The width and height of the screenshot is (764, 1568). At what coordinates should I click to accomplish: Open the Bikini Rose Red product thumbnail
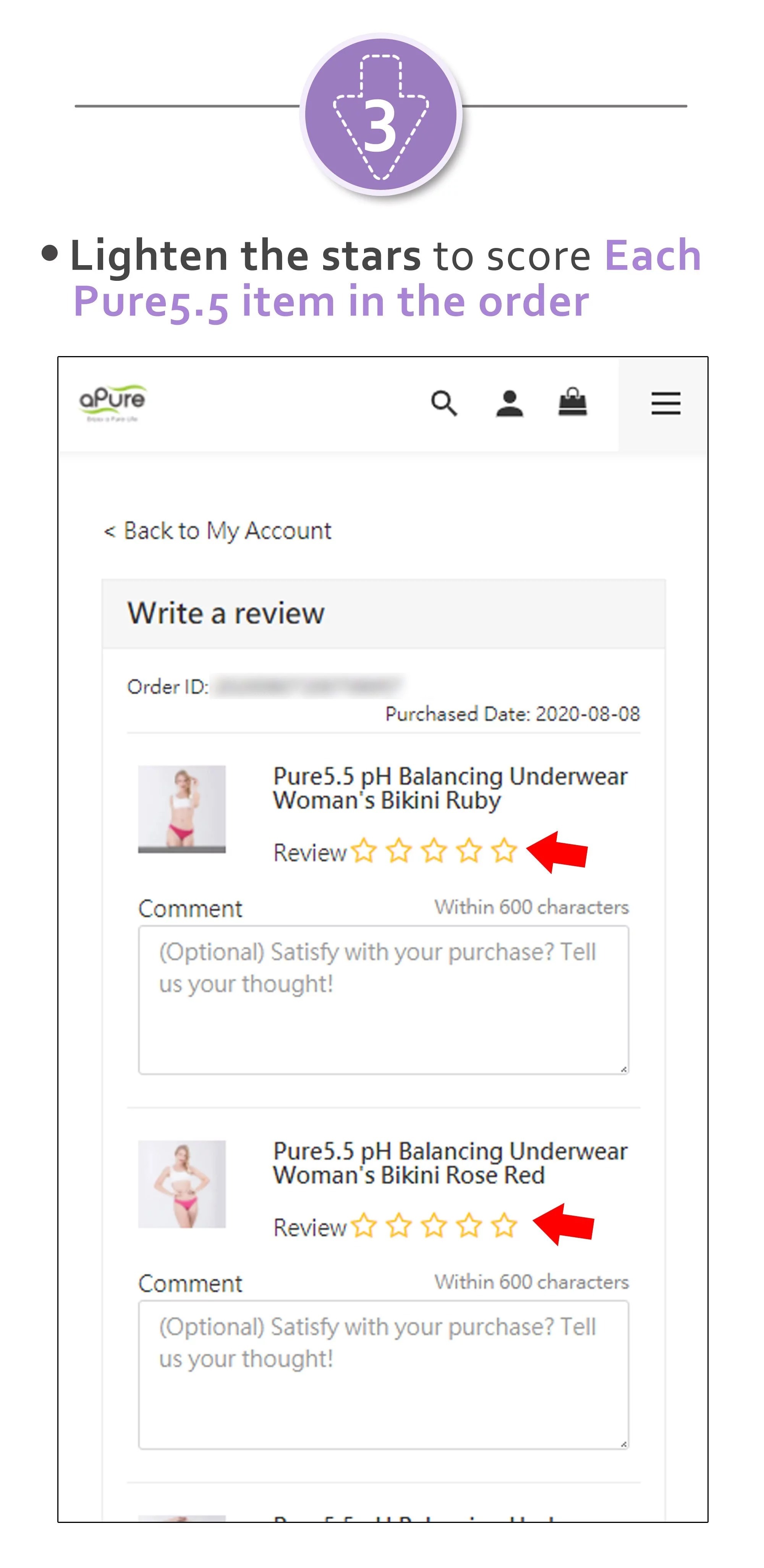tap(181, 1184)
